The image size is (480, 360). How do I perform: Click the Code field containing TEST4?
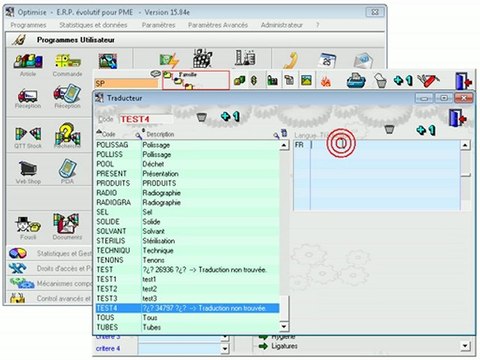coord(146,119)
